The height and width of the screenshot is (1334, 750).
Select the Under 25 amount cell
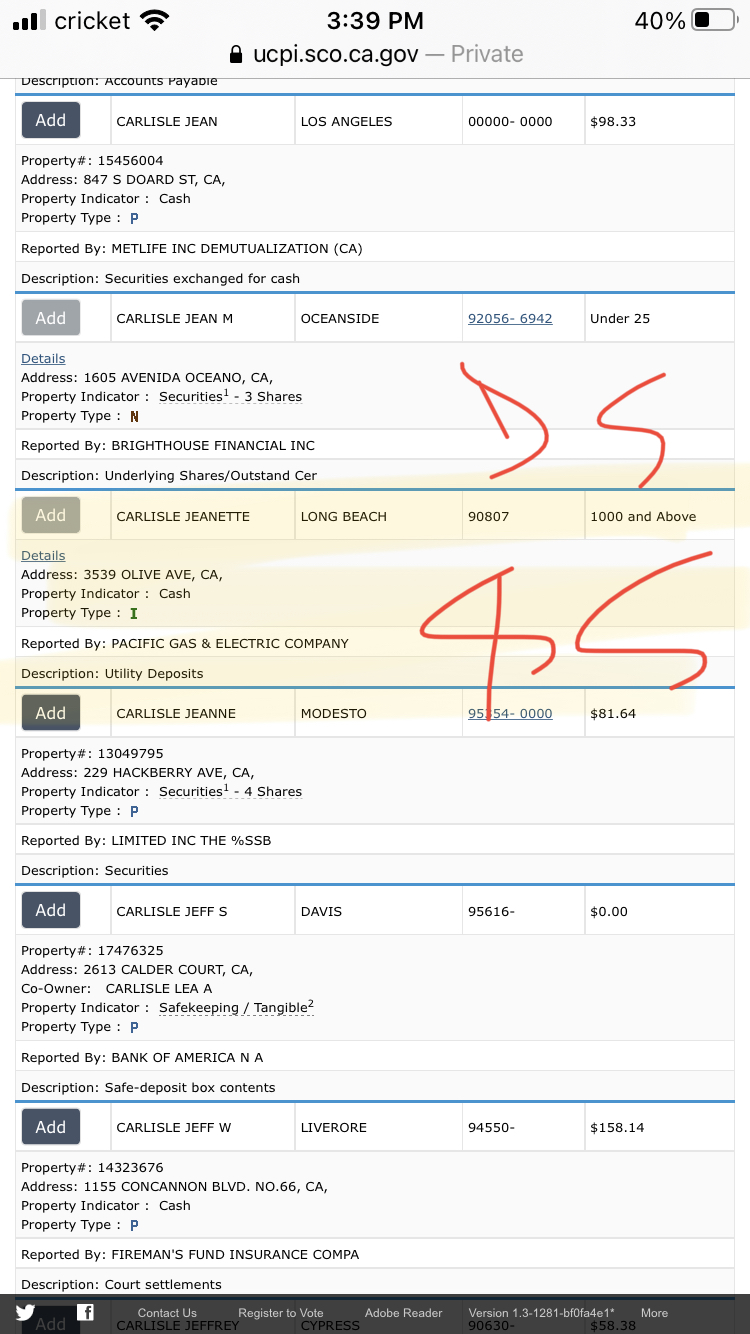pyautogui.click(x=660, y=318)
